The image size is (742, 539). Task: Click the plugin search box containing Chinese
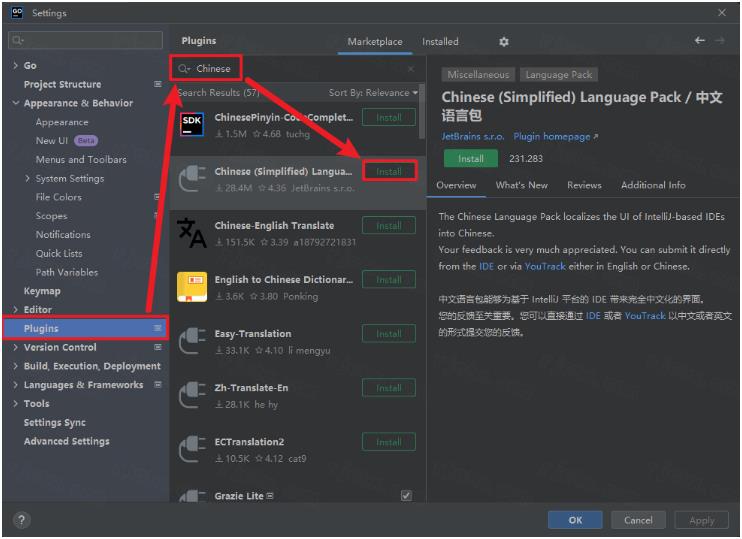(296, 69)
